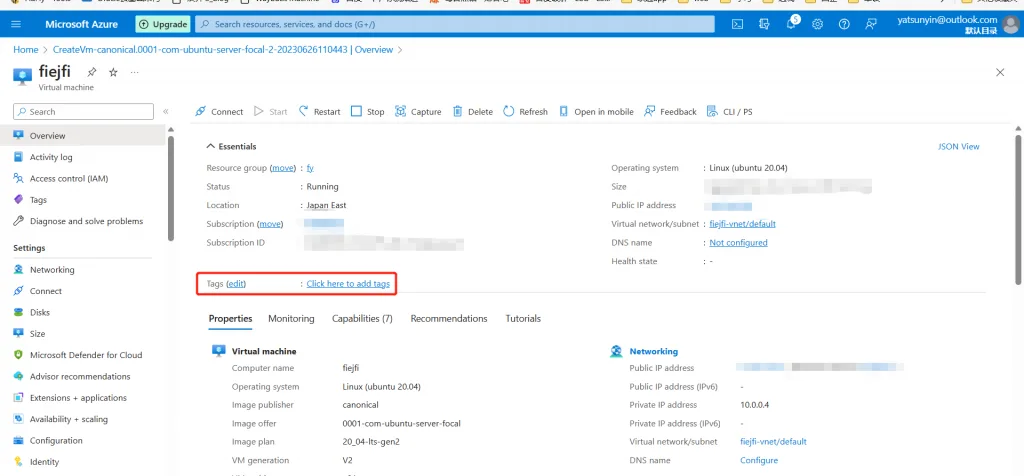Open Advisor recommendations

(80, 376)
